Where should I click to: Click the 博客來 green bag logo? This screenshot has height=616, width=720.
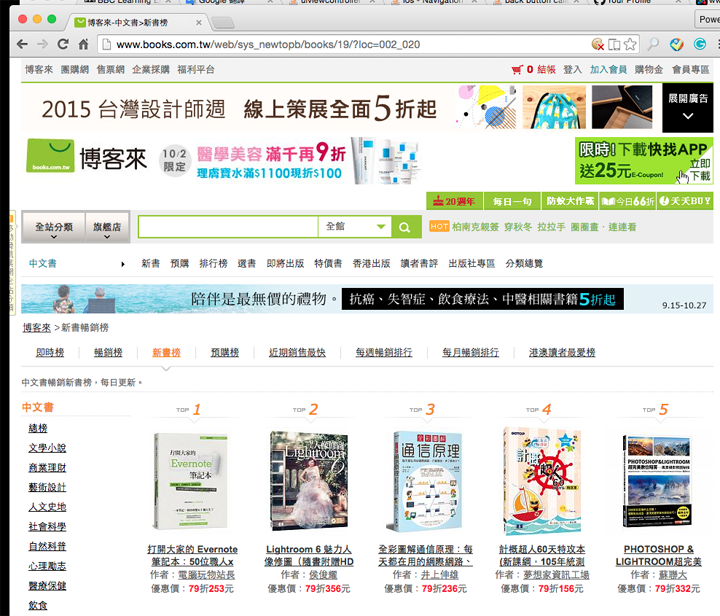pos(50,156)
